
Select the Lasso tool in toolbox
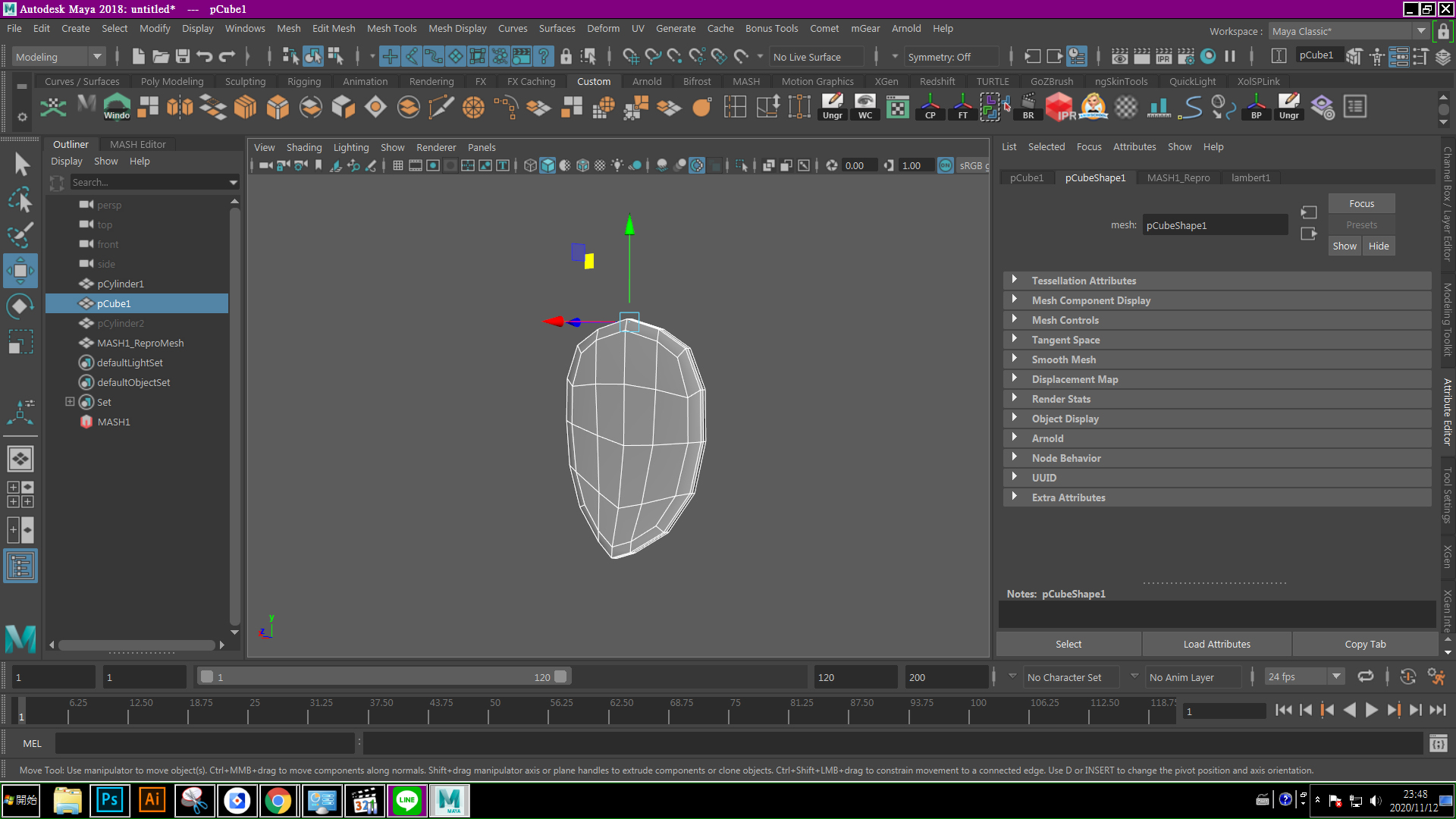[x=20, y=199]
